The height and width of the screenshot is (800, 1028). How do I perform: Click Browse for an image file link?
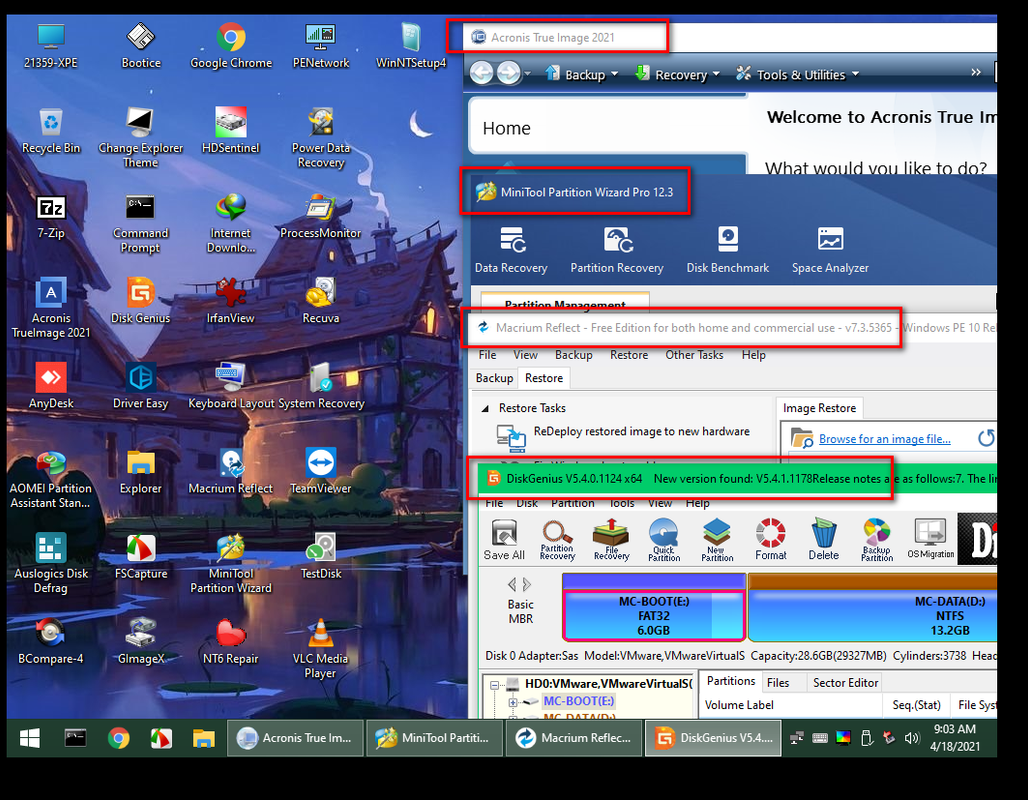(x=884, y=439)
